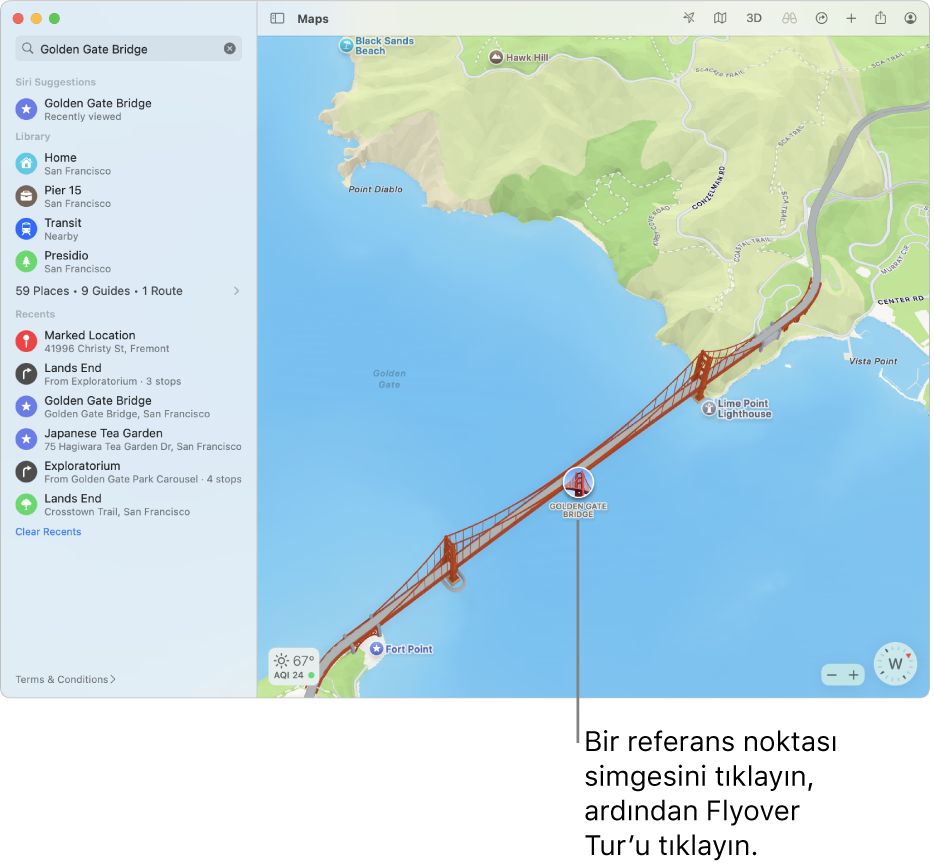The height and width of the screenshot is (867, 934).
Task: Toggle the sidebar panel
Action: tap(277, 18)
